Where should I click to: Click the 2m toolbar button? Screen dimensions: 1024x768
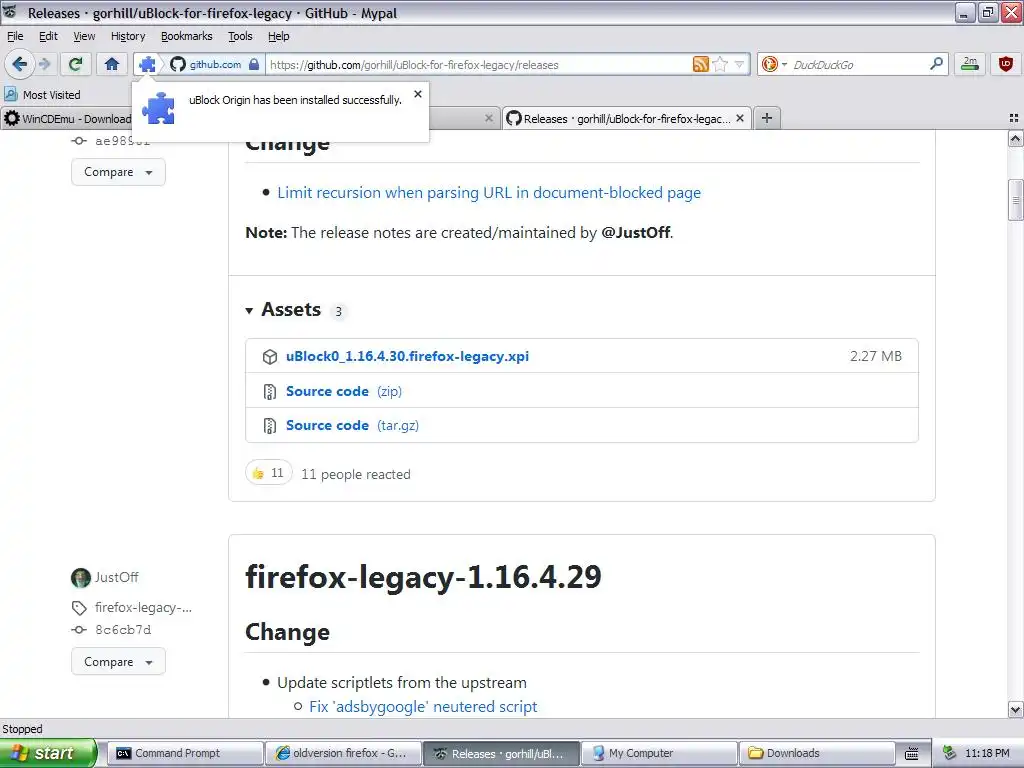click(970, 64)
